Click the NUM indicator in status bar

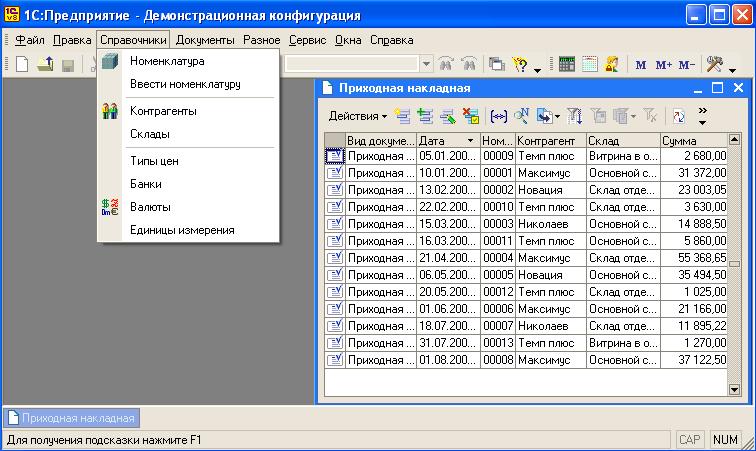click(725, 440)
